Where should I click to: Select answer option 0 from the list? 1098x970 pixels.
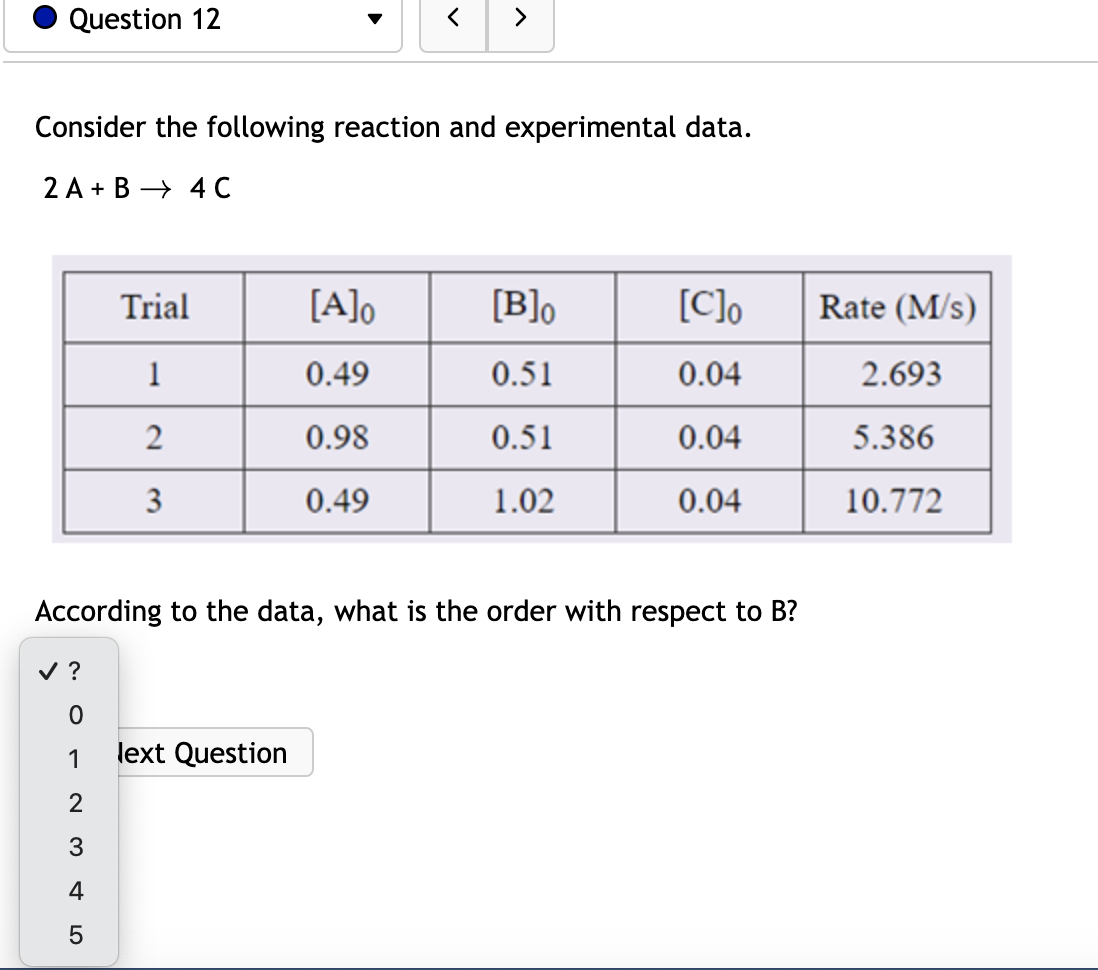pyautogui.click(x=74, y=712)
